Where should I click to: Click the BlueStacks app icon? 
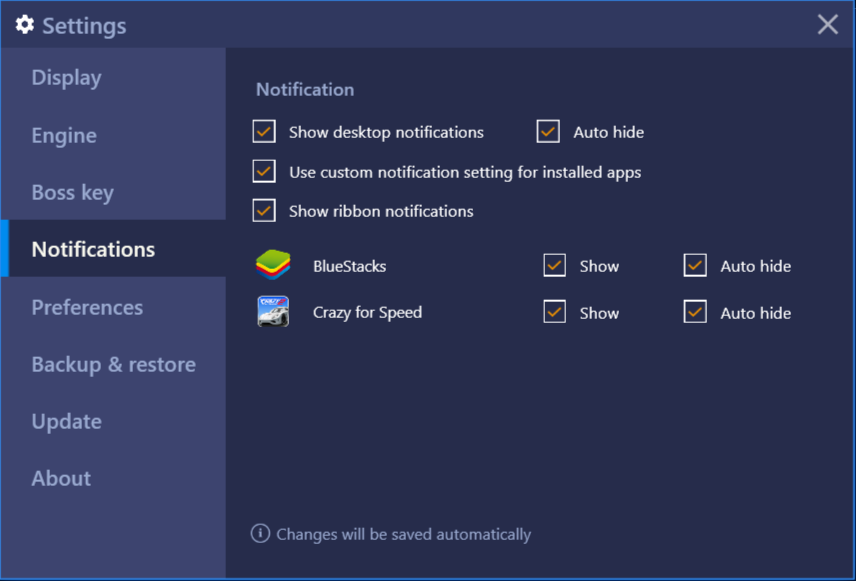click(x=273, y=265)
